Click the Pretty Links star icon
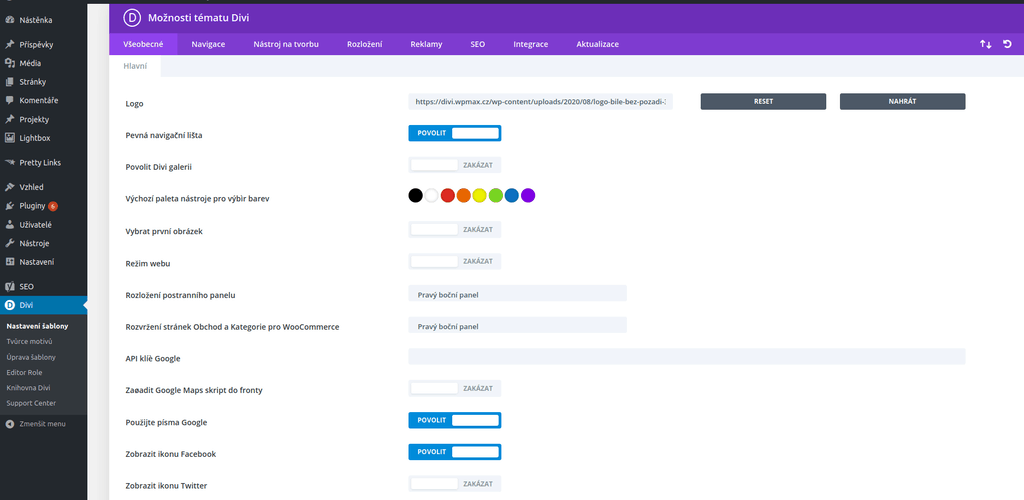 tap(10, 163)
